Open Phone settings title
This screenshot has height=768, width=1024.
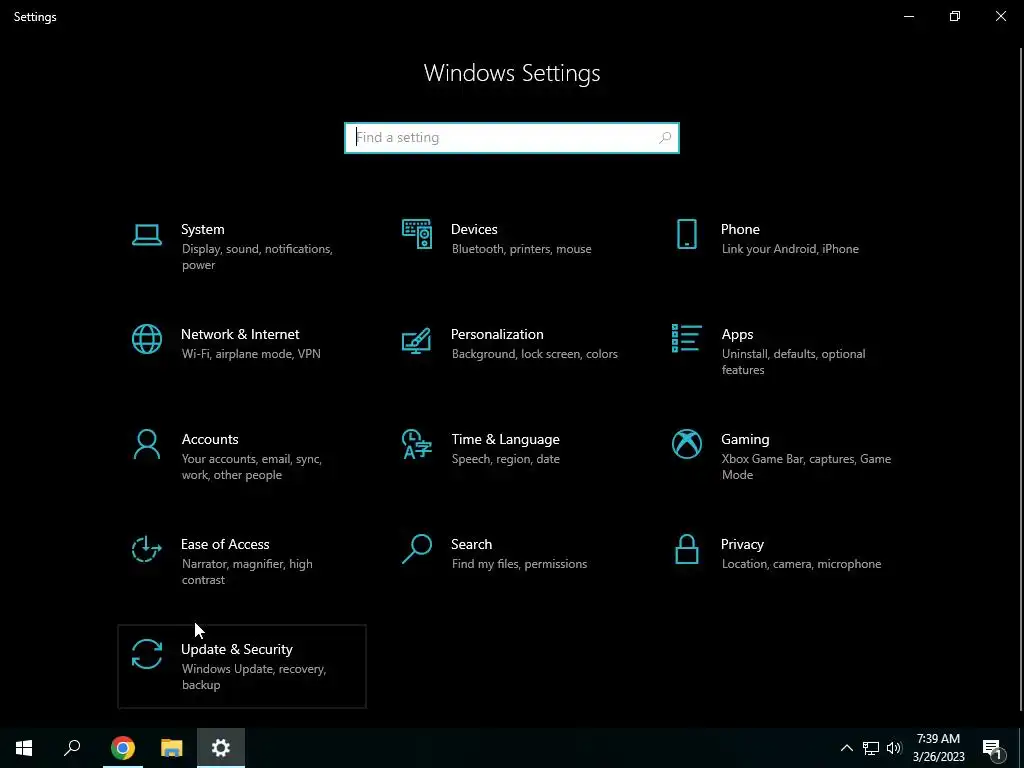[740, 229]
